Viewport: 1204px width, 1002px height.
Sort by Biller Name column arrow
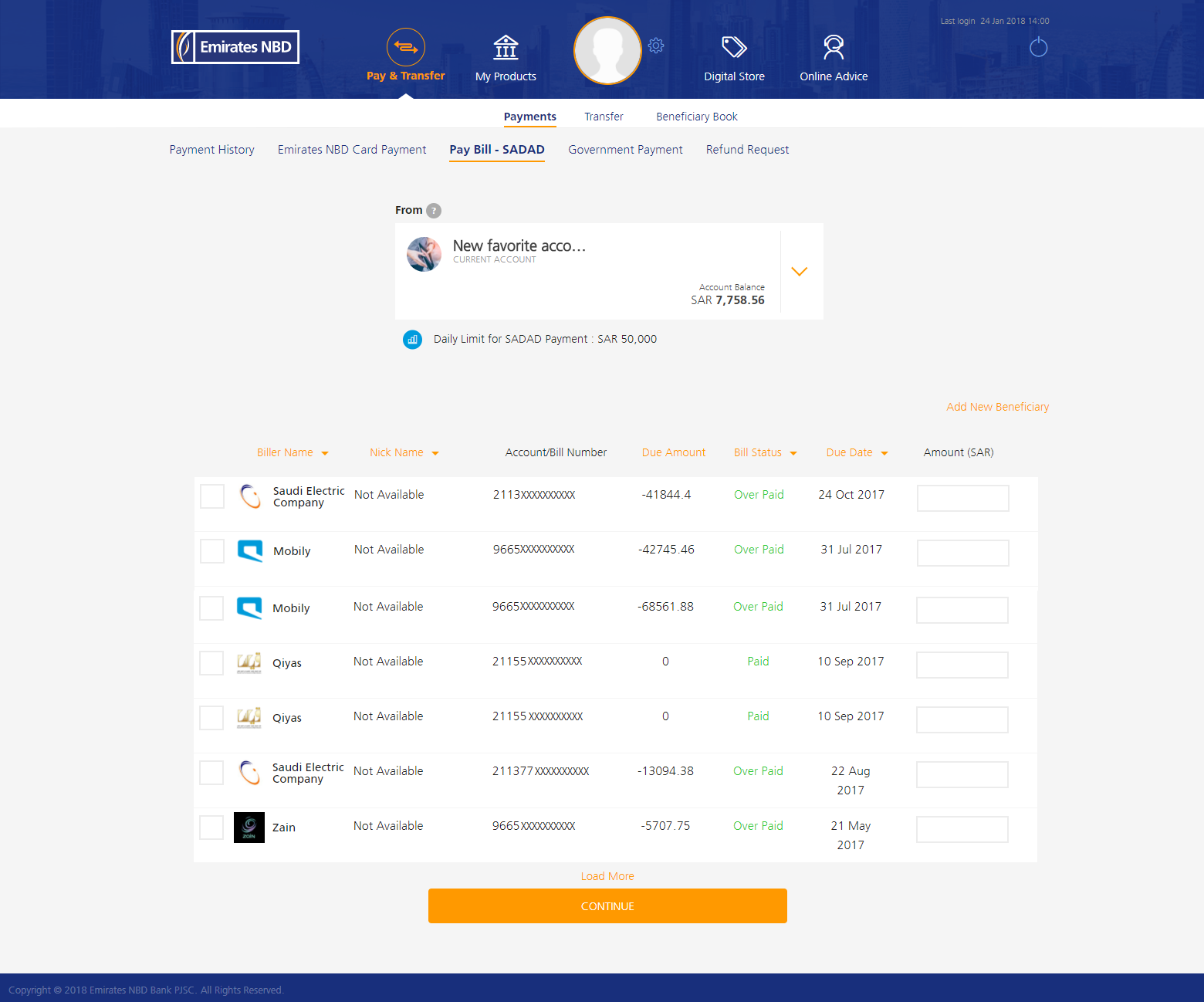tap(325, 453)
